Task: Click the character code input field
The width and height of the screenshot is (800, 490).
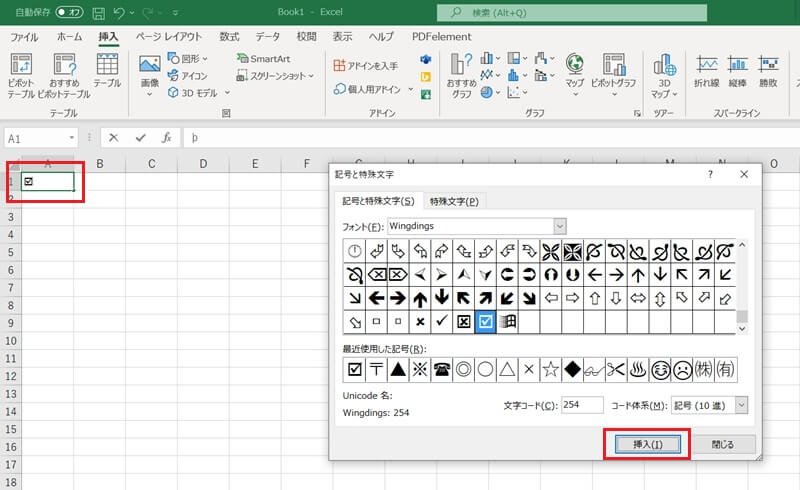Action: point(582,405)
